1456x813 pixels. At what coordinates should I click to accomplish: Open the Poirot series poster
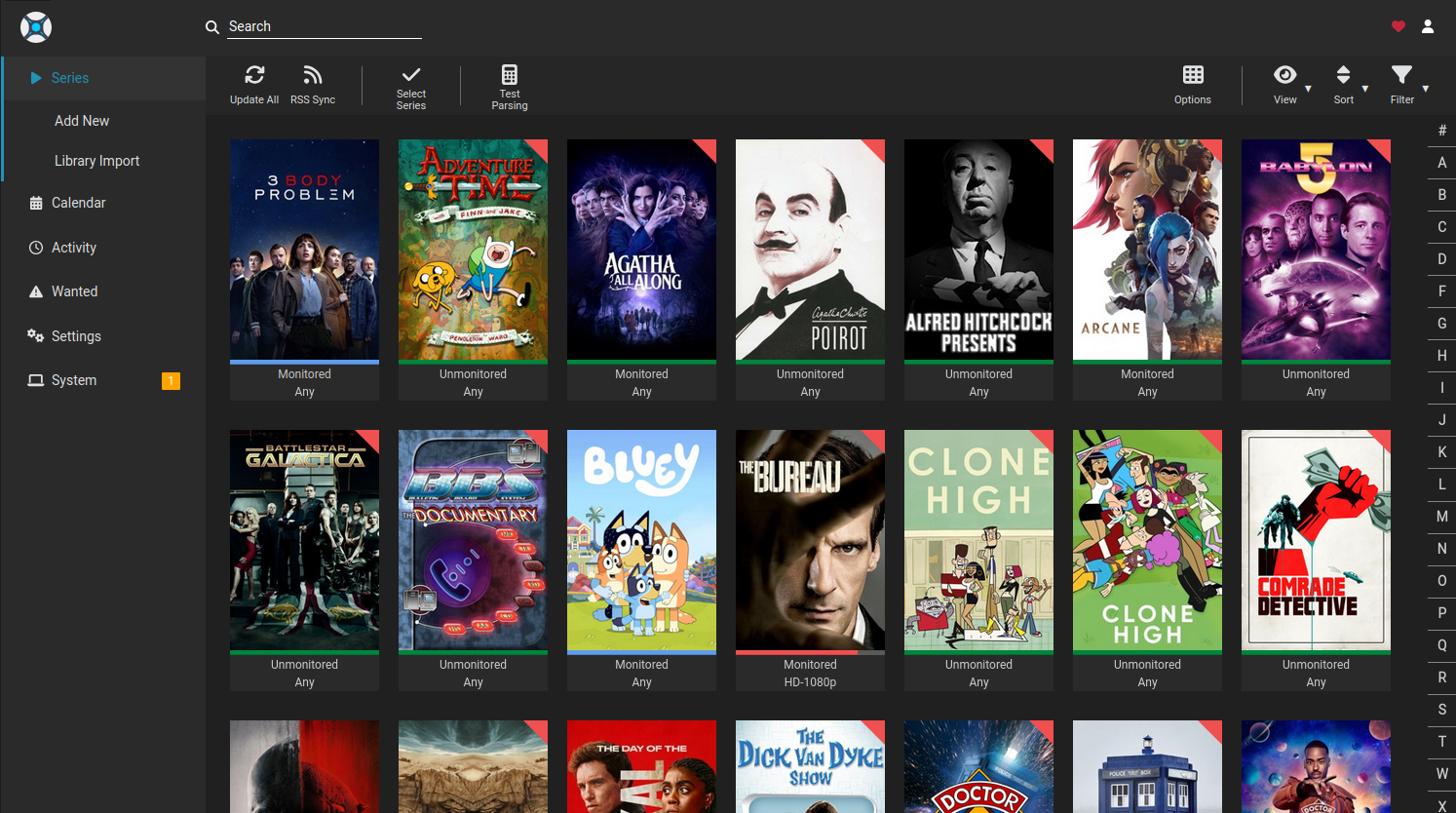click(x=810, y=250)
